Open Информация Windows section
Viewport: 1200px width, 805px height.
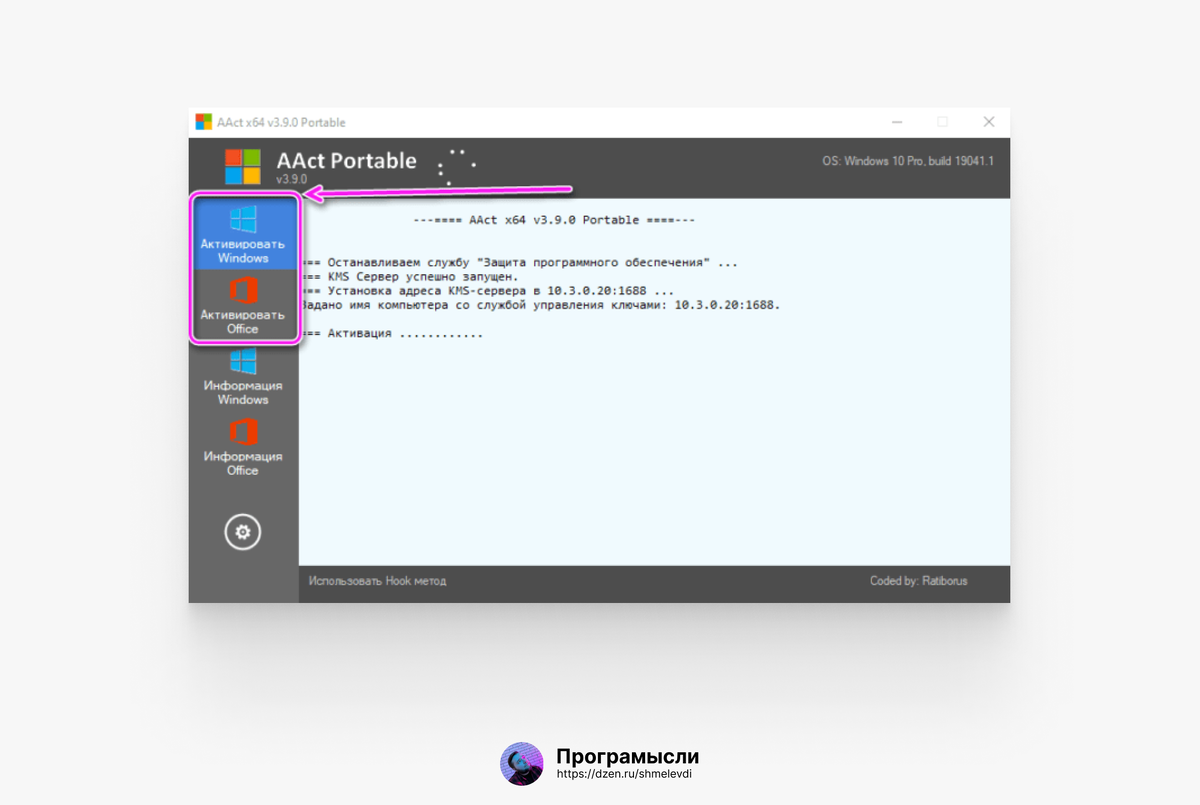pyautogui.click(x=243, y=377)
